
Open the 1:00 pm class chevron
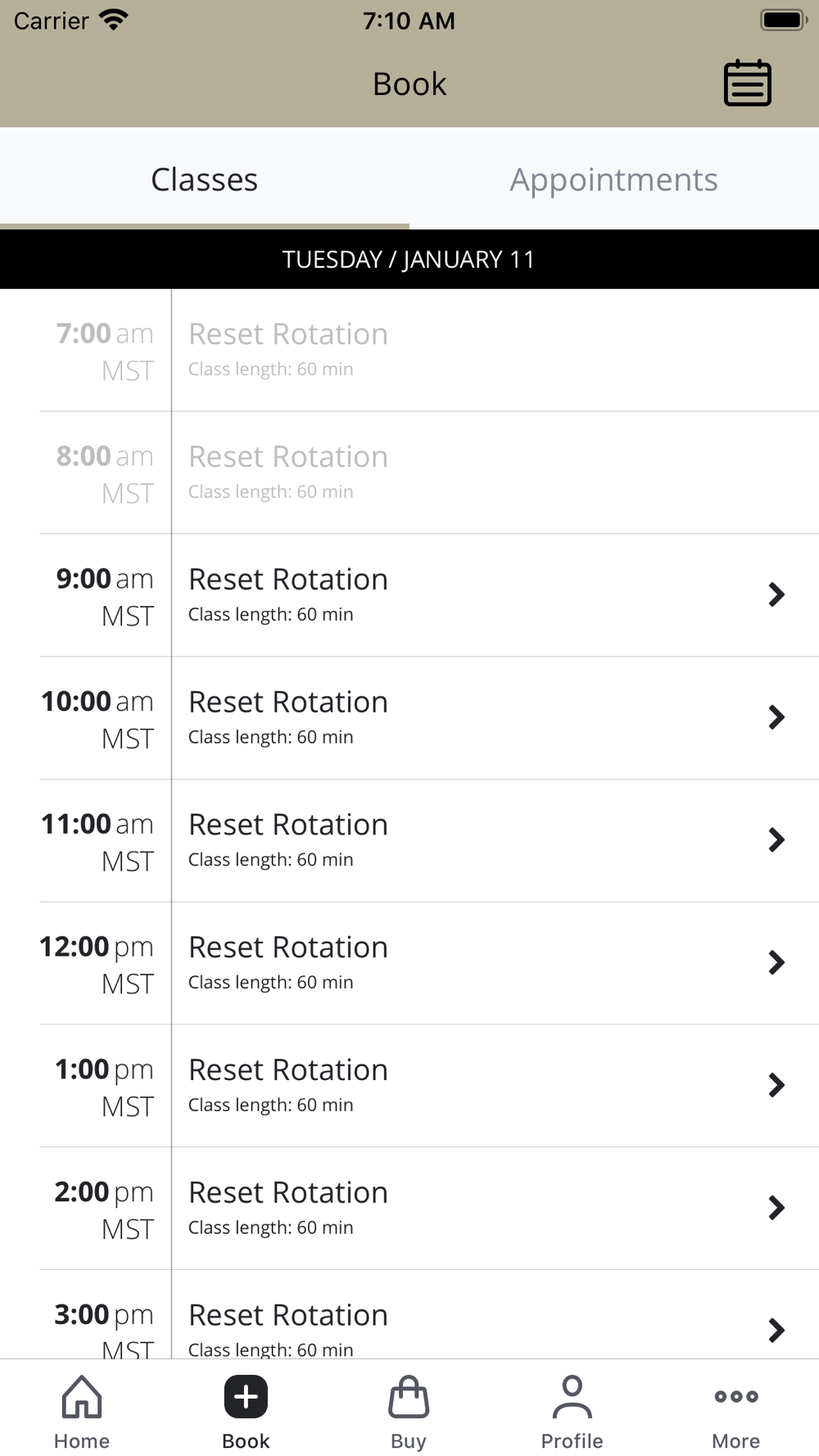776,1085
